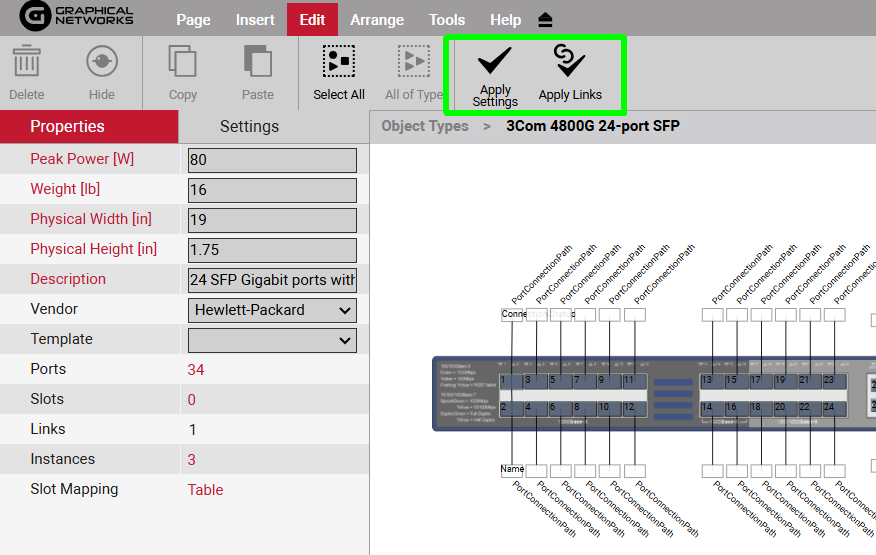Expand the Template dropdown
The image size is (876, 555).
(272, 340)
